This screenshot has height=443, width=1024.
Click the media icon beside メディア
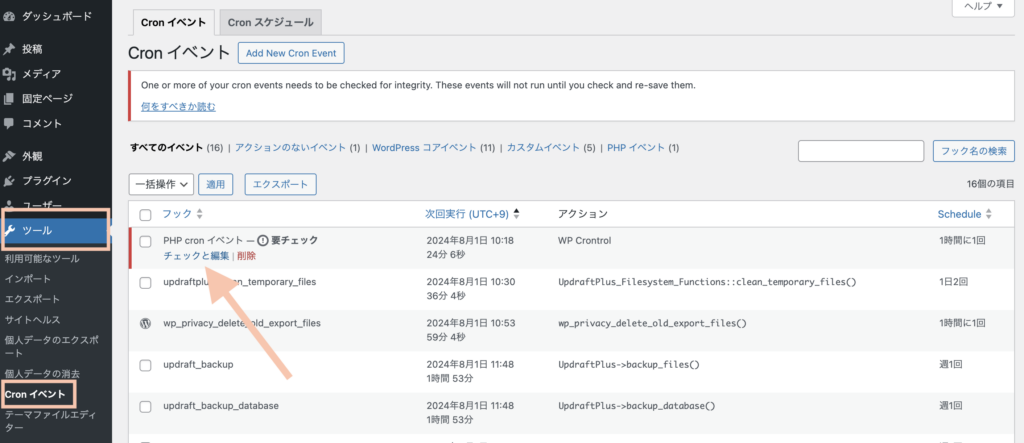(x=9, y=74)
